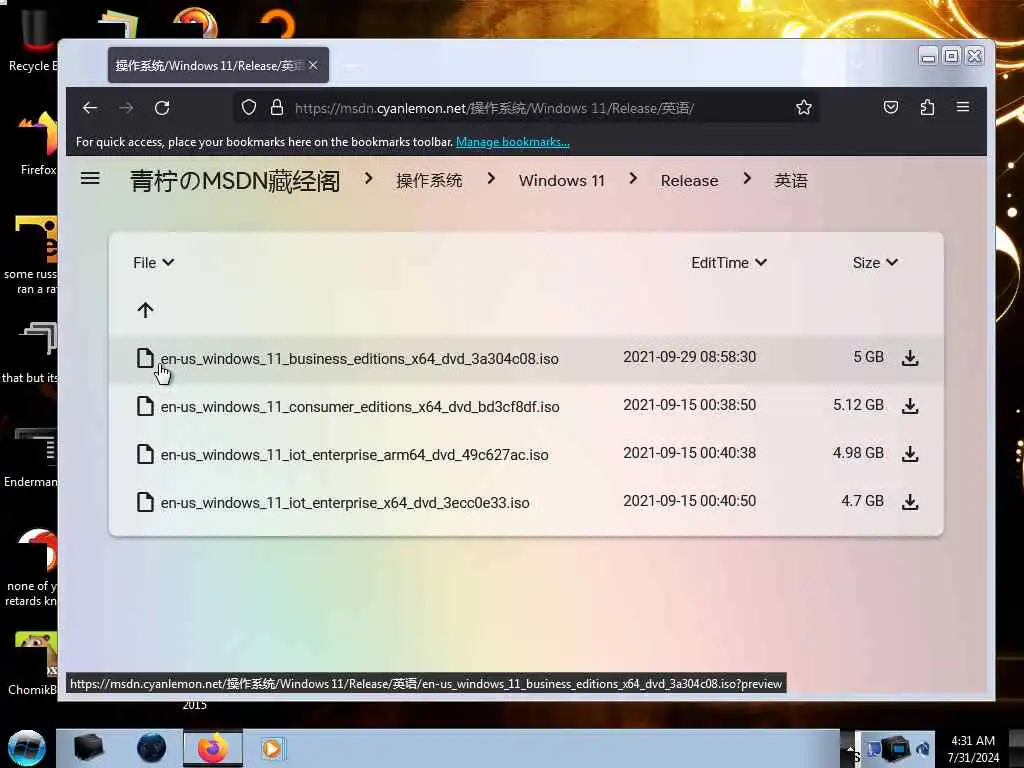Click the 4.7 GB size value
The image size is (1024, 768).
click(862, 501)
